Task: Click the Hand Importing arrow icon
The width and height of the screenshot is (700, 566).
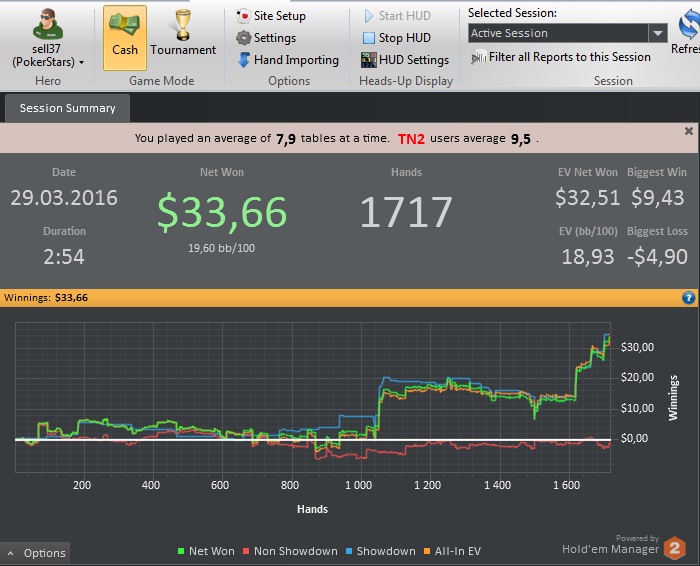Action: point(244,60)
